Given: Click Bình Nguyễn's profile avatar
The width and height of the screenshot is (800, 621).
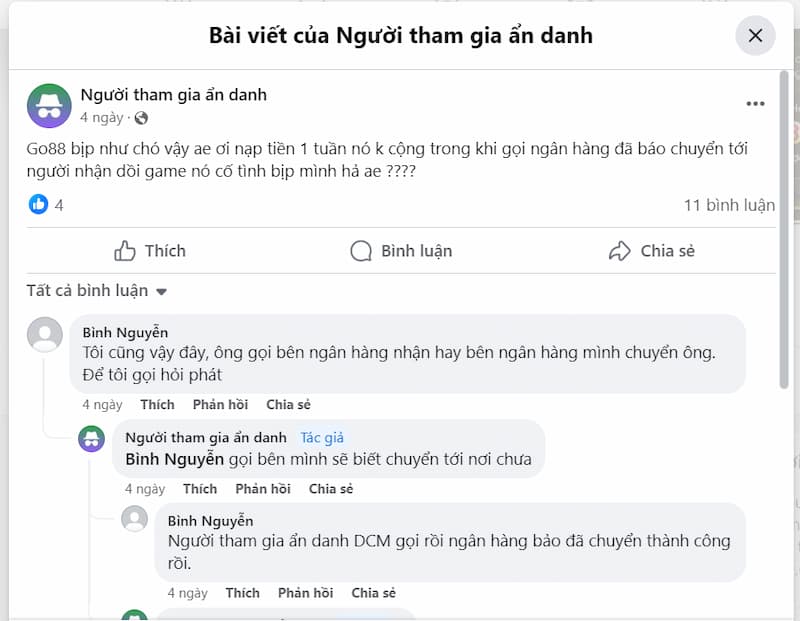Looking at the screenshot, I should (45, 335).
